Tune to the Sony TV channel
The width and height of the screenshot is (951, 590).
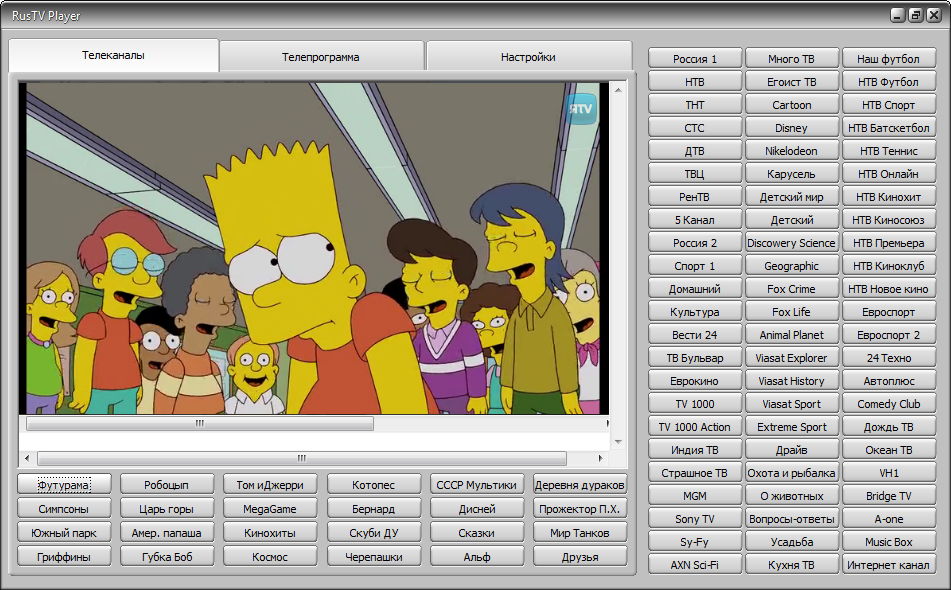tap(695, 519)
